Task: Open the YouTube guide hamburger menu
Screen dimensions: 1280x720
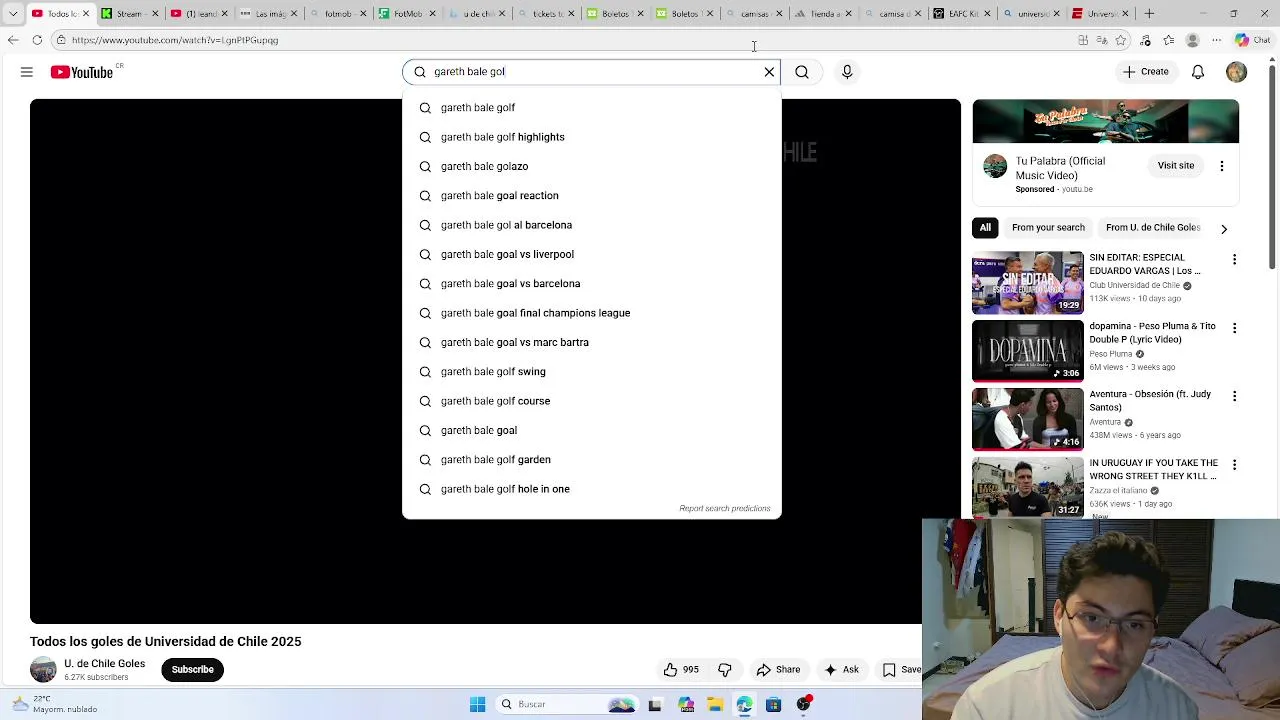Action: click(x=27, y=72)
